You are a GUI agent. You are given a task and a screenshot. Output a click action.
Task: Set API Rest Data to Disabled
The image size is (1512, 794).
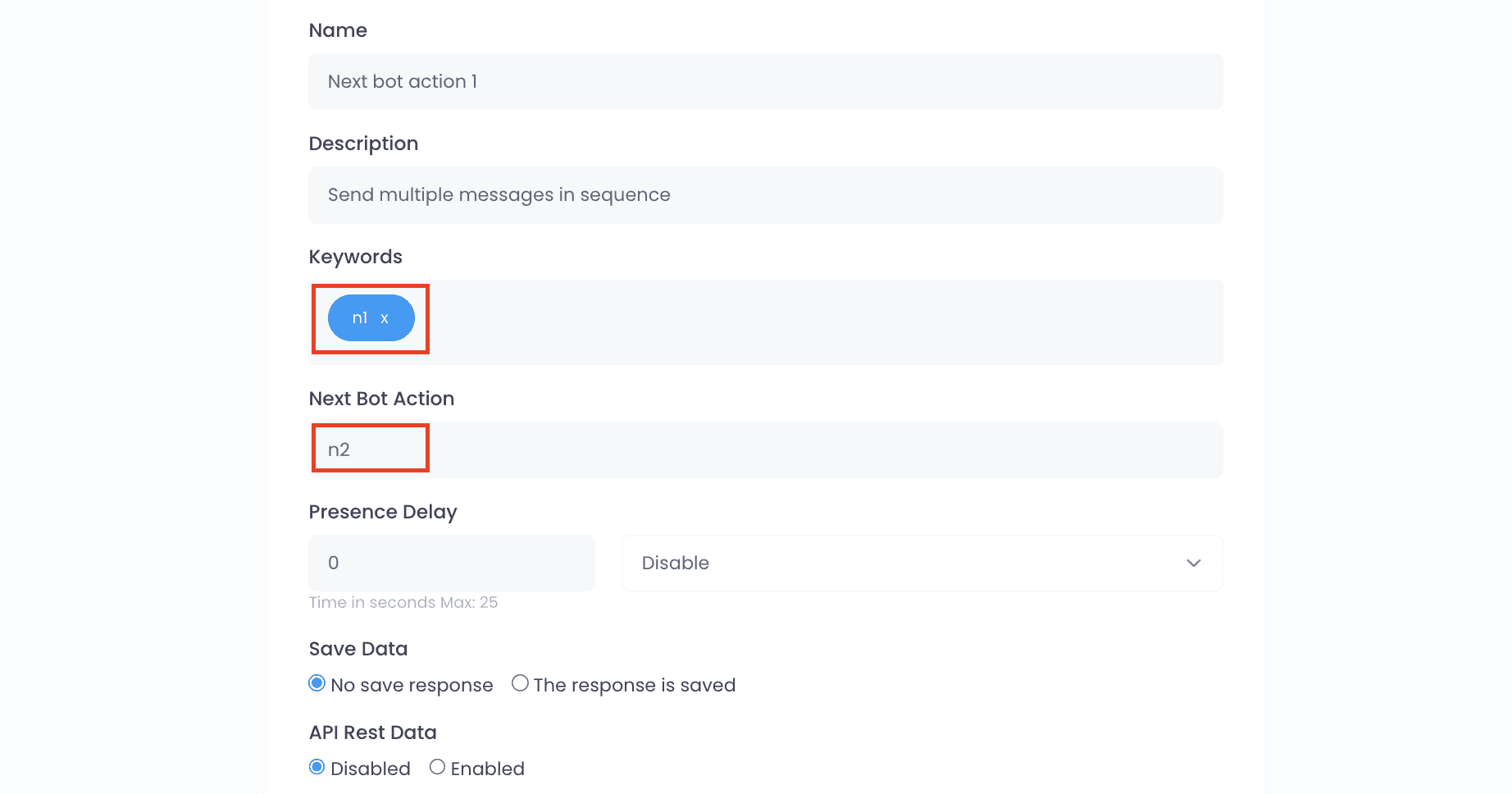[317, 767]
